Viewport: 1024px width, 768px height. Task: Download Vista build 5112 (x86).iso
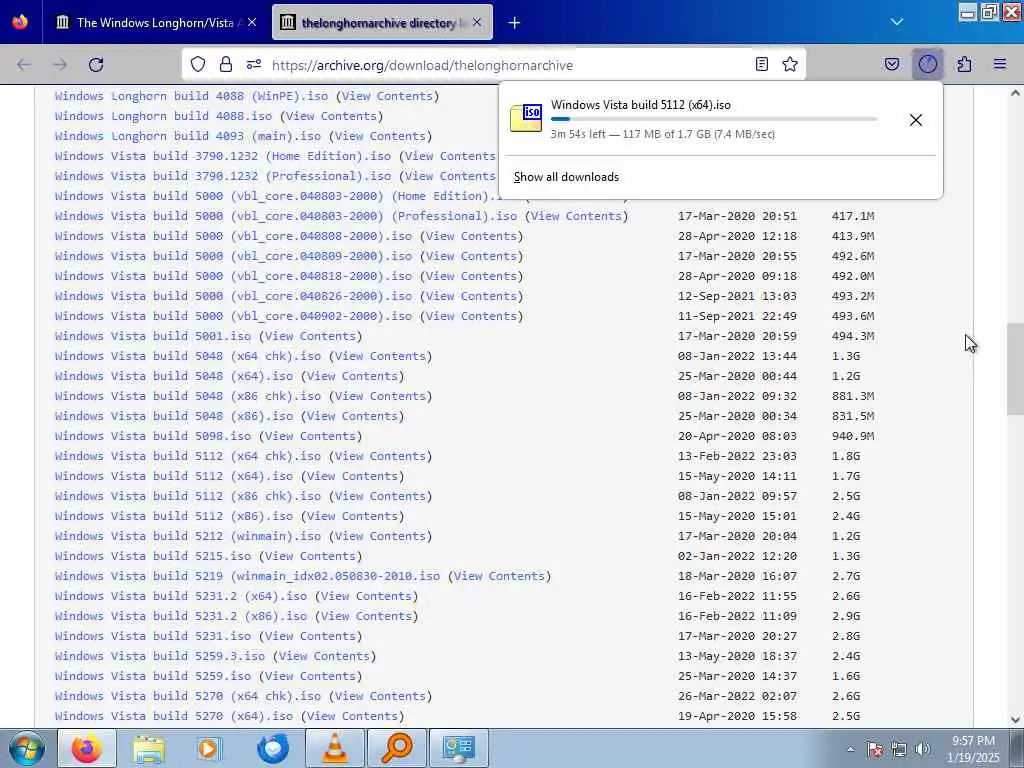tap(174, 517)
